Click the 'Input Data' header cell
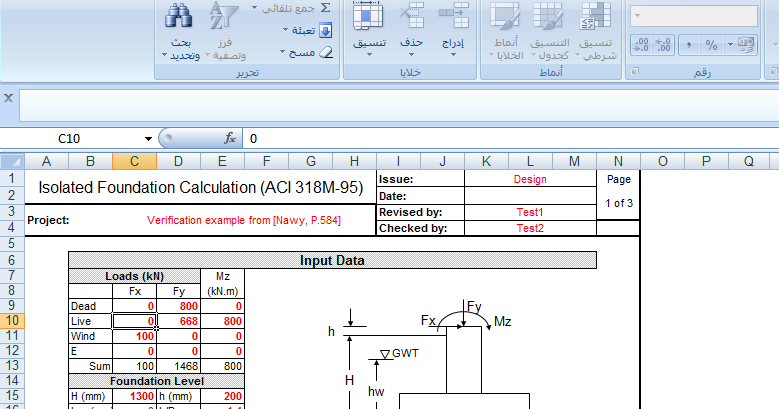 click(332, 260)
